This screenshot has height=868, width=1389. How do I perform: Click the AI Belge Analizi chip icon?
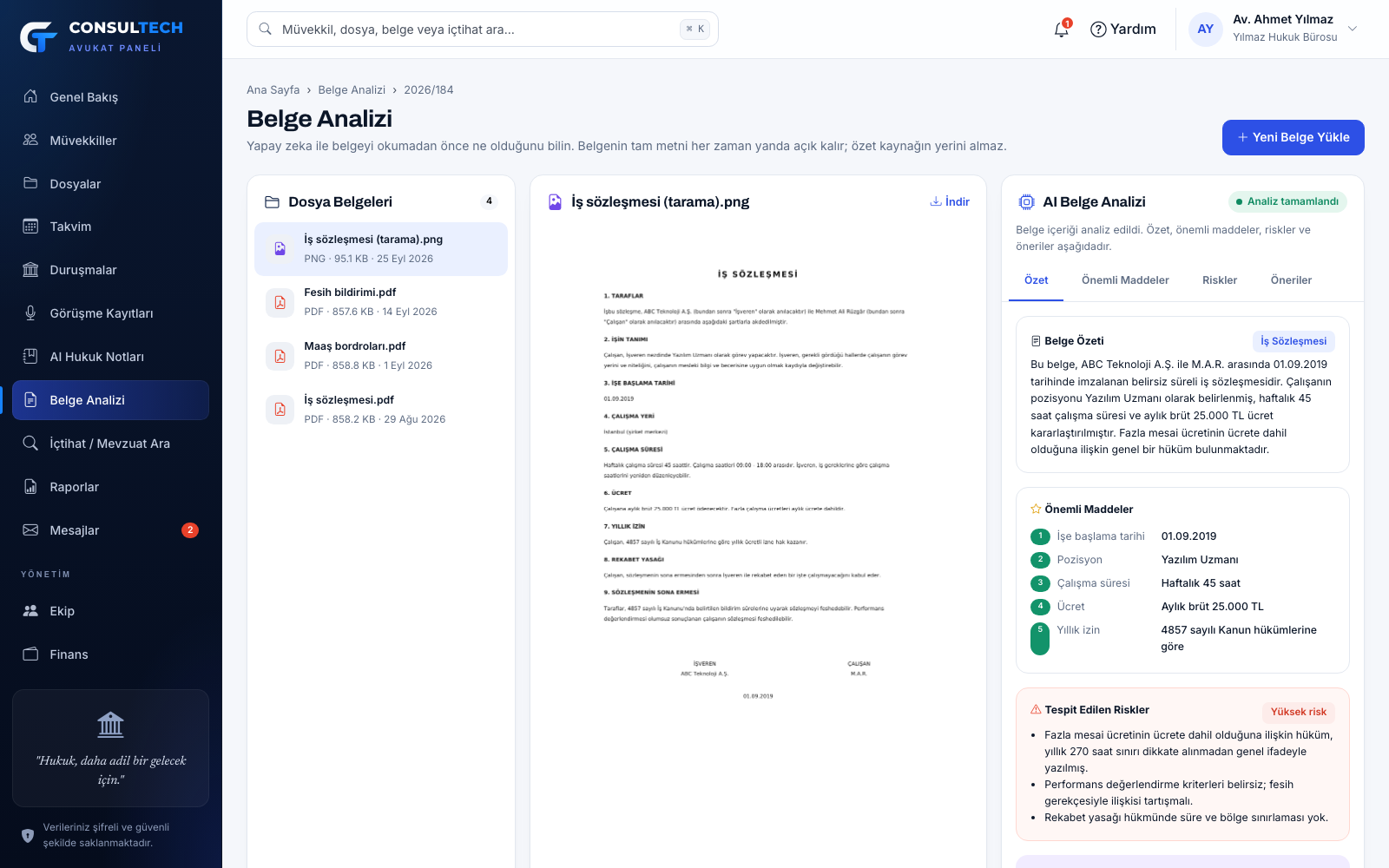(x=1026, y=202)
